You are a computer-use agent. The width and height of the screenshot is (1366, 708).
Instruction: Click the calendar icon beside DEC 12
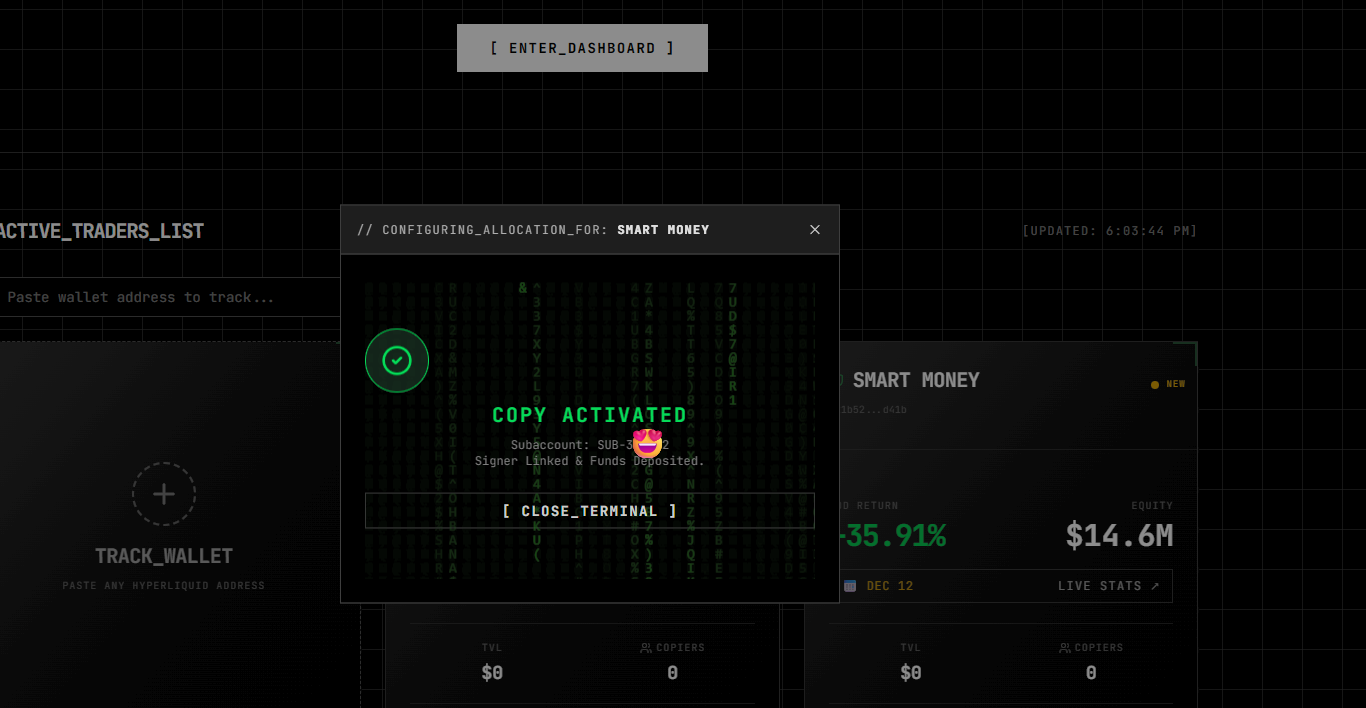[850, 586]
